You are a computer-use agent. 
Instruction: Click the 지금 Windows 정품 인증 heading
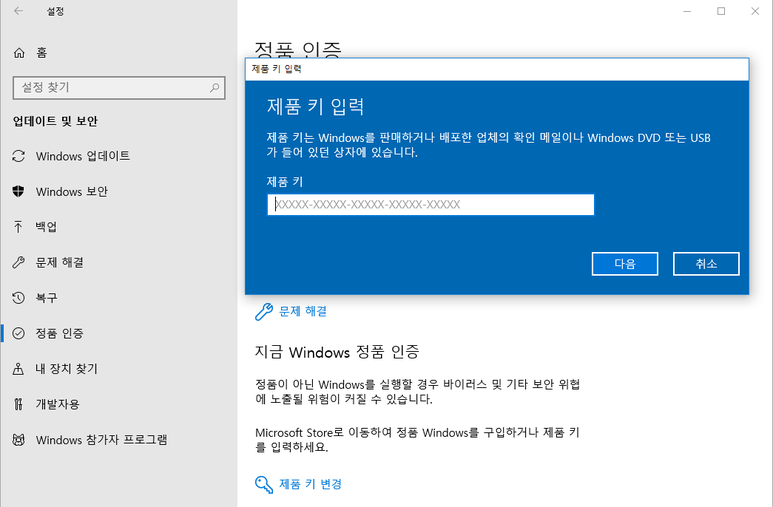tap(337, 352)
